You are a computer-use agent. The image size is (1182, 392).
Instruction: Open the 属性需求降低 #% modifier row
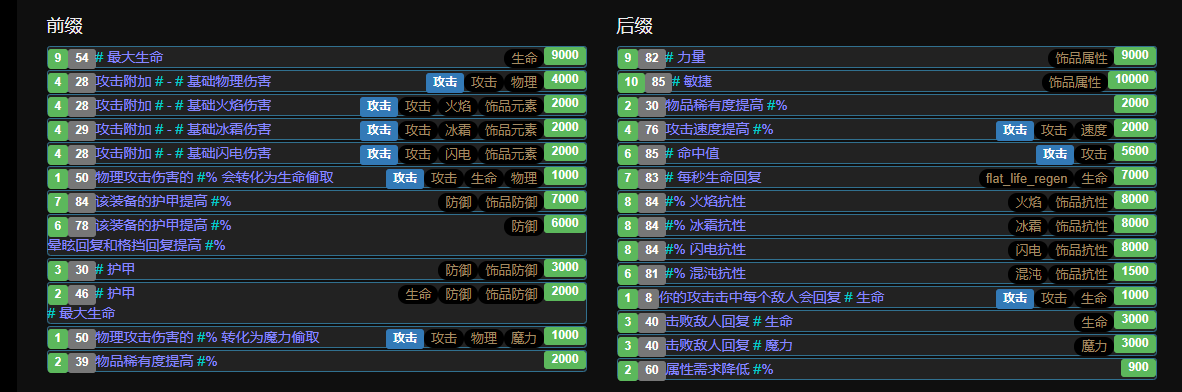click(x=887, y=369)
